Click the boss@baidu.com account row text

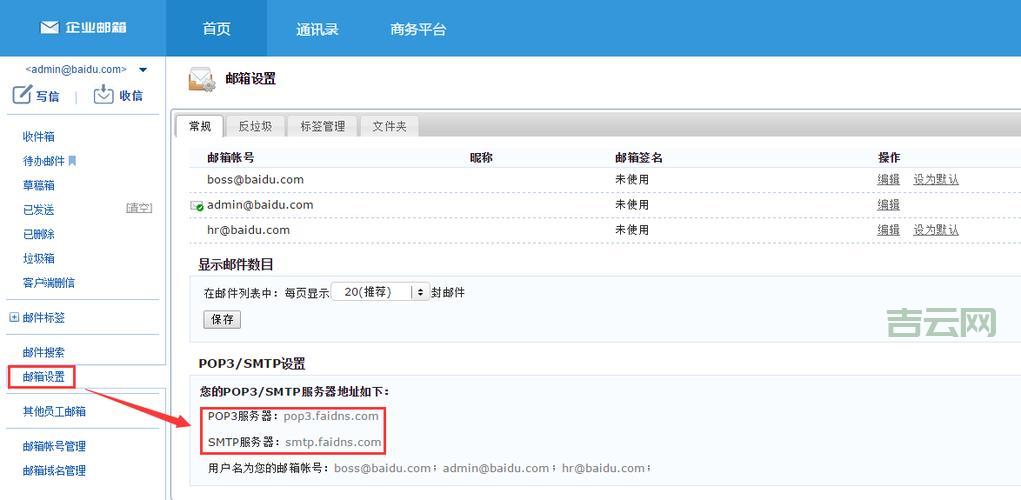coord(255,179)
